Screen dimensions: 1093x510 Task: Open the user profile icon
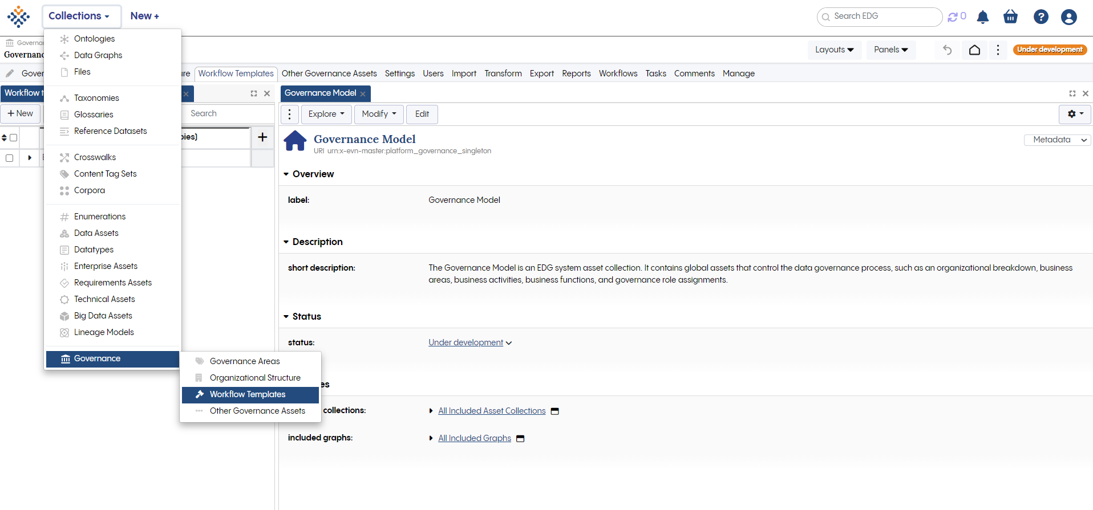1069,17
